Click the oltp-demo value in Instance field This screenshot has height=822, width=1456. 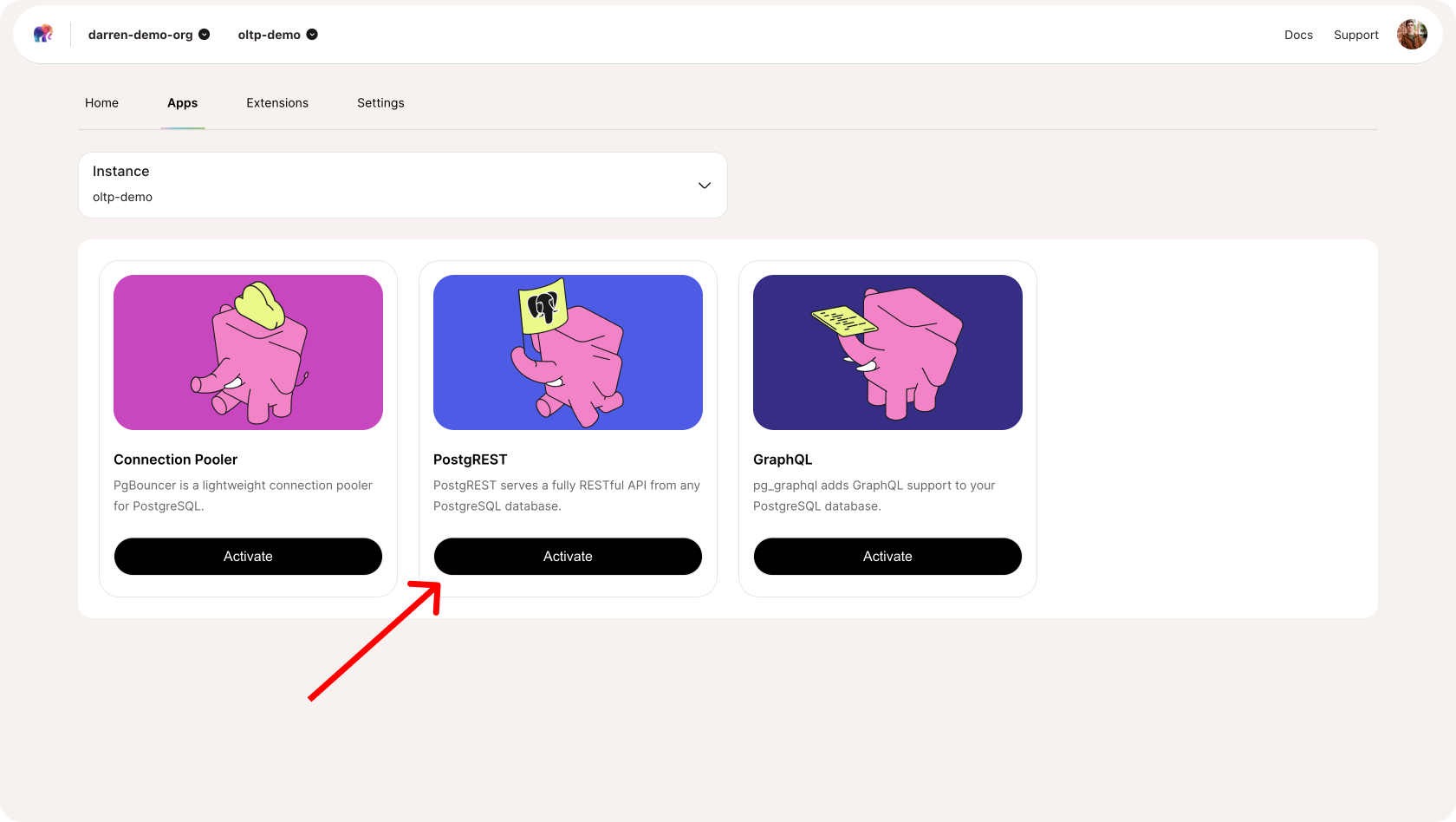(122, 197)
